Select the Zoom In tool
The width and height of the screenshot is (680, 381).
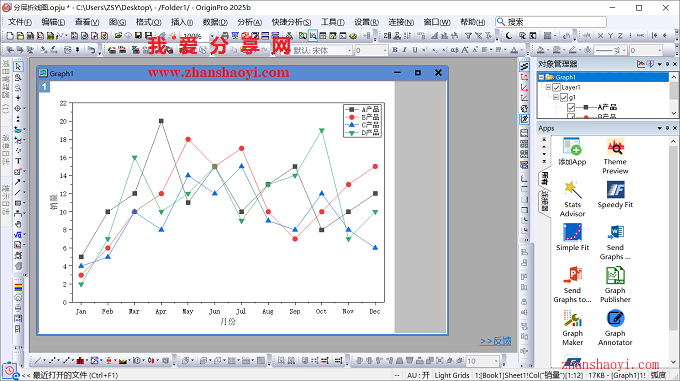point(18,78)
